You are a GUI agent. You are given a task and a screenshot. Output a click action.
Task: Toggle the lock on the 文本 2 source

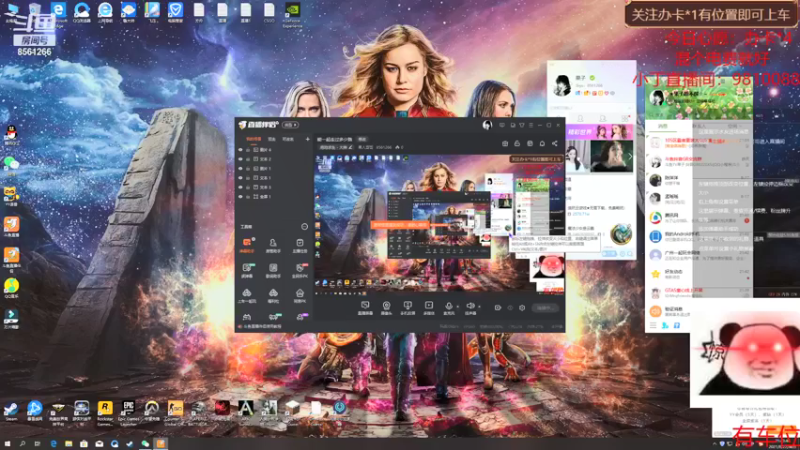tap(248, 159)
